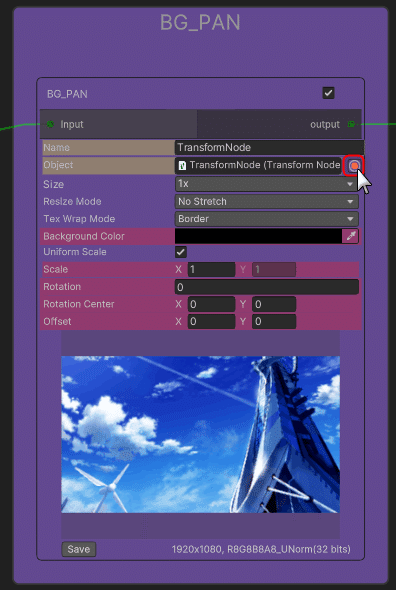Click the Input port connector
396x590 pixels.
50,124
